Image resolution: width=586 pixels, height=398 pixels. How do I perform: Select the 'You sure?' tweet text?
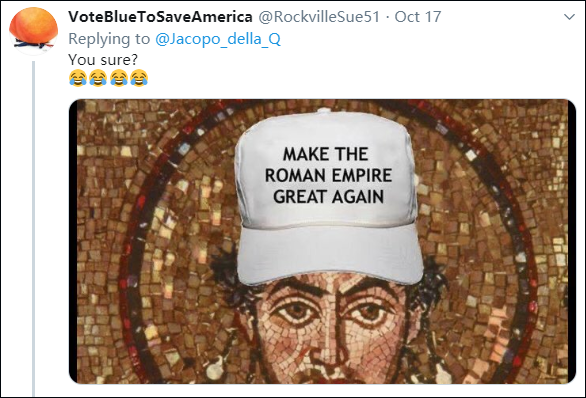tap(103, 59)
